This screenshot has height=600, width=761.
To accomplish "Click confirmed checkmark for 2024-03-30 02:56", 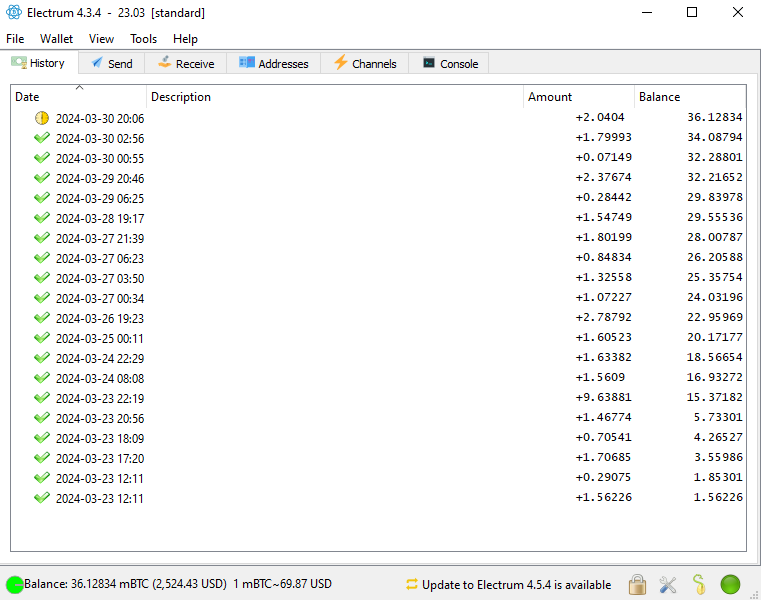I will coord(42,138).
